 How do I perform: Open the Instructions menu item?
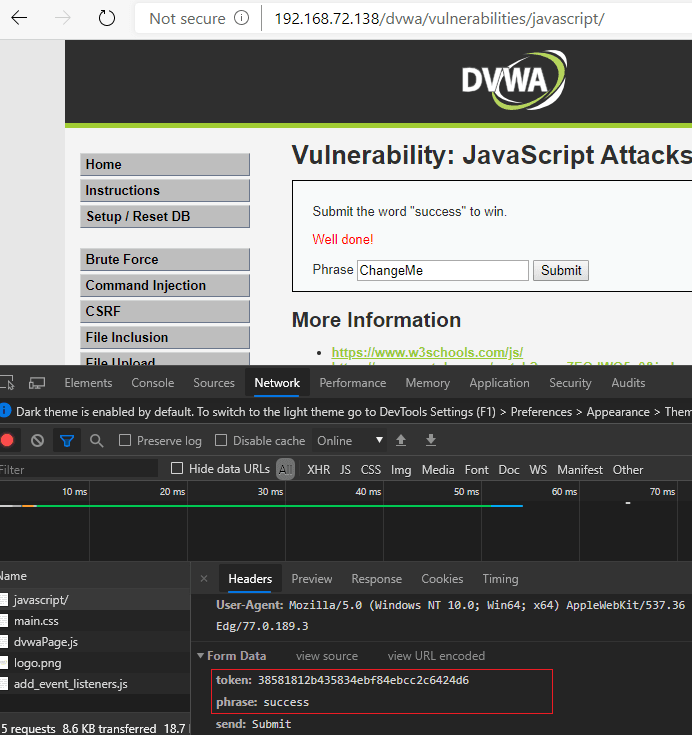[x=165, y=190]
